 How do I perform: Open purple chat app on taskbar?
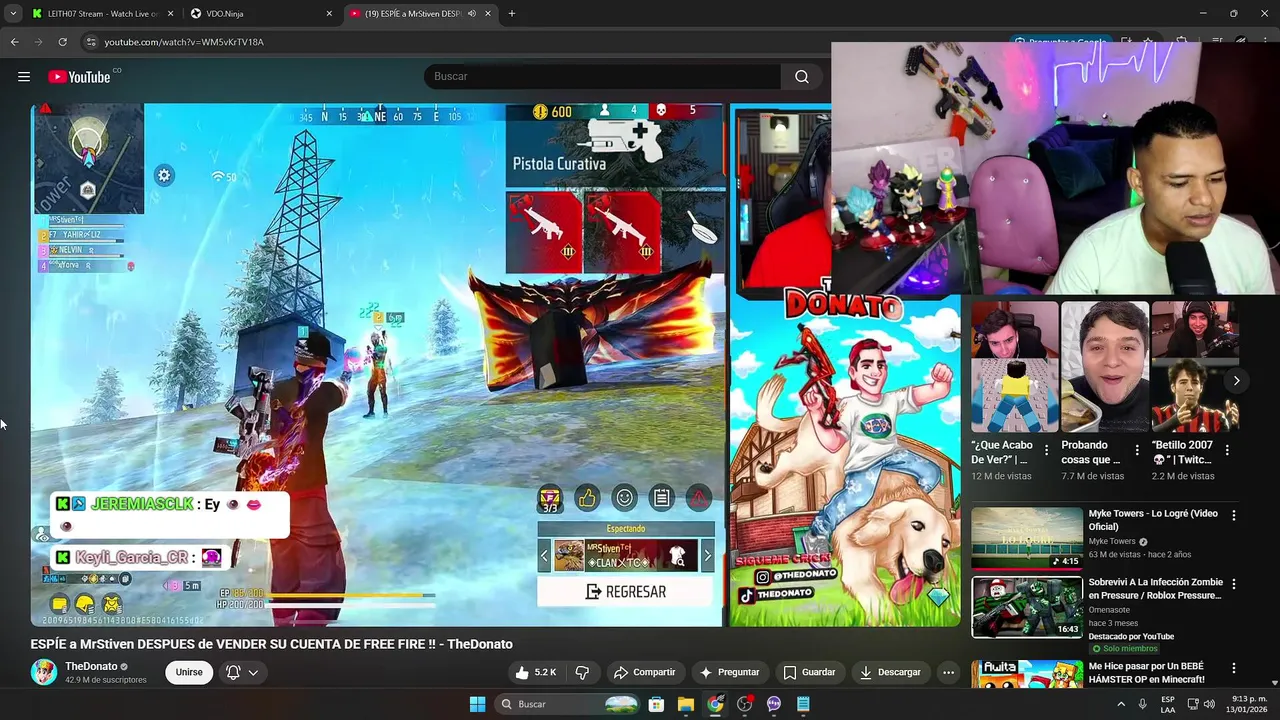[x=774, y=704]
